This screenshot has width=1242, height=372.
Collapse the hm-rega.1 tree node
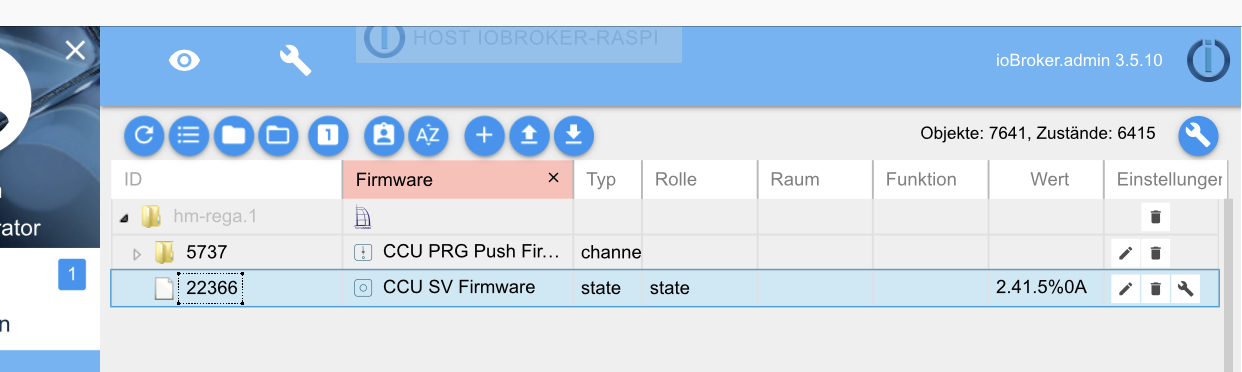[x=124, y=216]
